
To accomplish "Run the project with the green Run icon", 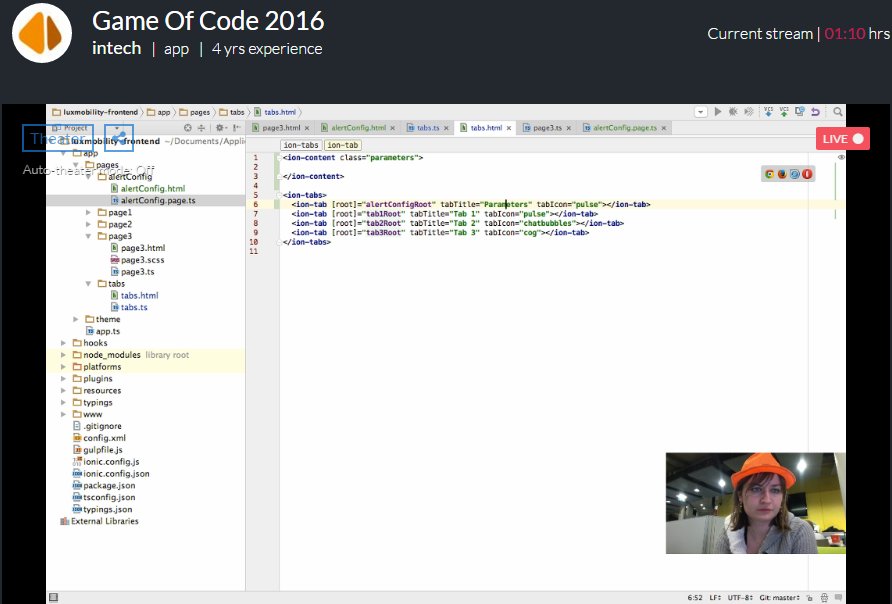I will click(718, 111).
